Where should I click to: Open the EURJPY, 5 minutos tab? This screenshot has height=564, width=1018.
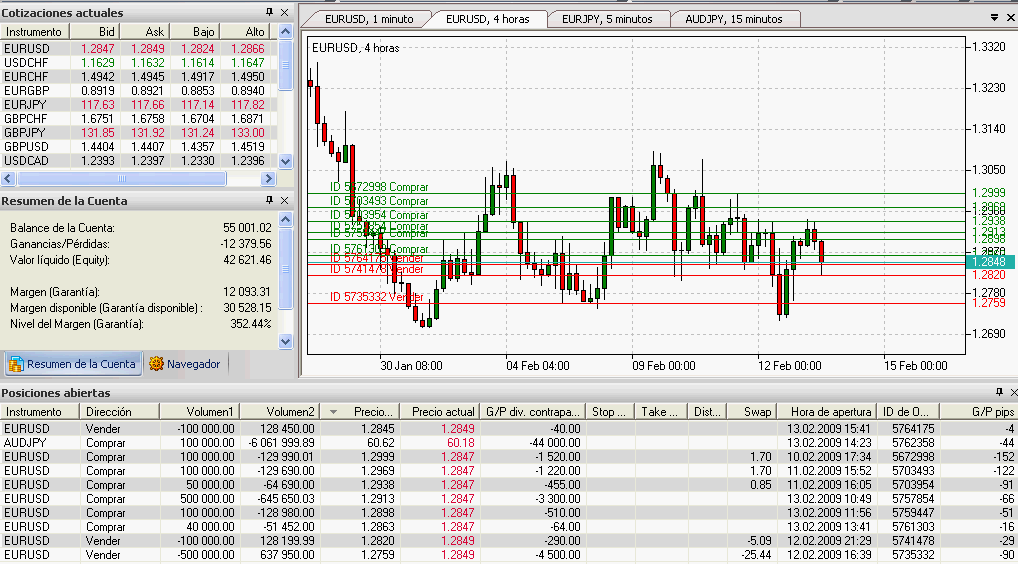(x=606, y=19)
